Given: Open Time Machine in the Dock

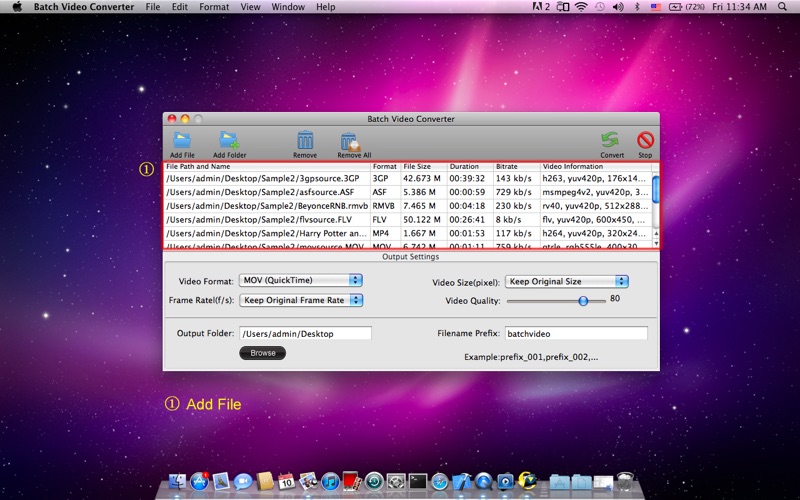Looking at the screenshot, I should pos(374,481).
